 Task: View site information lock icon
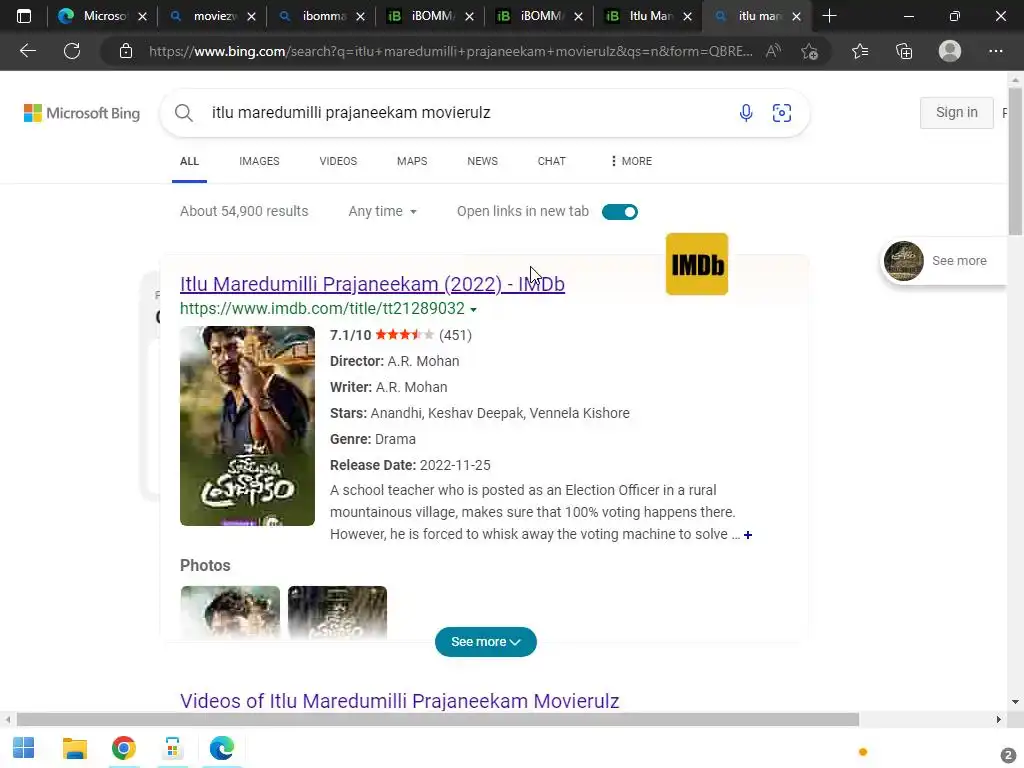click(126, 51)
